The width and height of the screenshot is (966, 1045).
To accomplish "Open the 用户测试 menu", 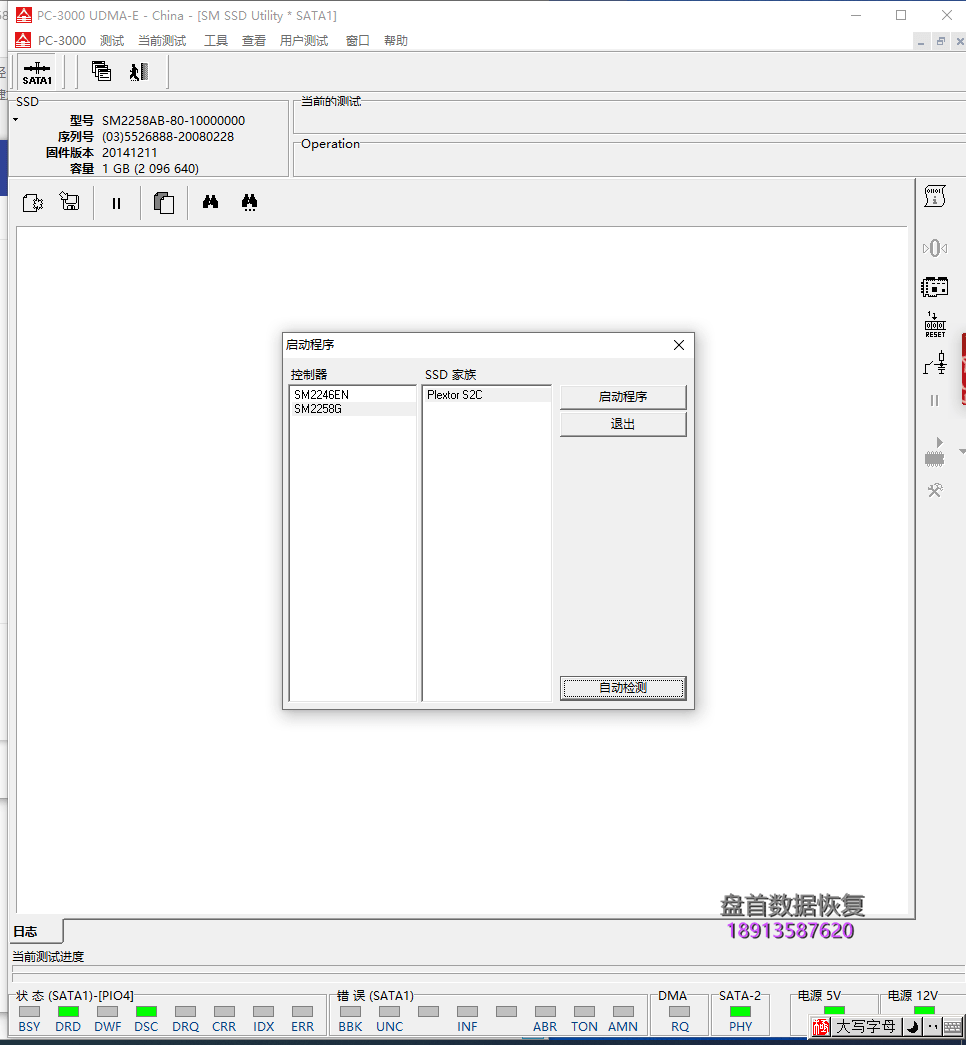I will point(304,41).
